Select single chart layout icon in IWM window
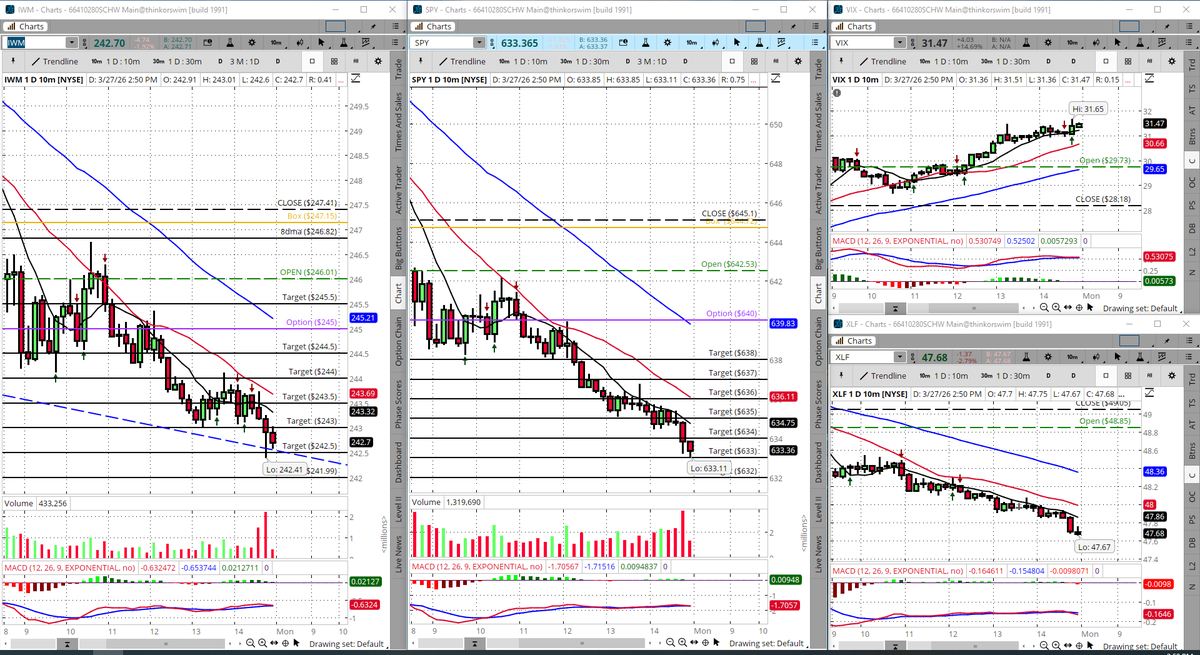The height and width of the screenshot is (655, 1200). (312, 61)
